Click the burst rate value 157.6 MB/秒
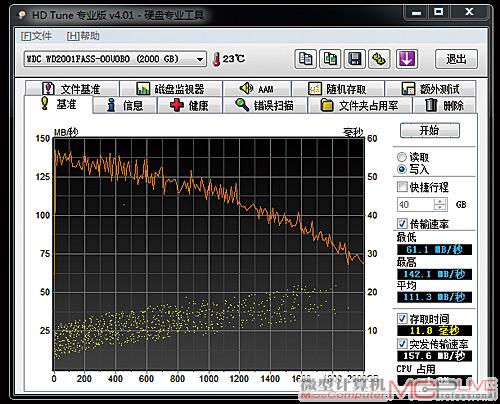 click(434, 356)
